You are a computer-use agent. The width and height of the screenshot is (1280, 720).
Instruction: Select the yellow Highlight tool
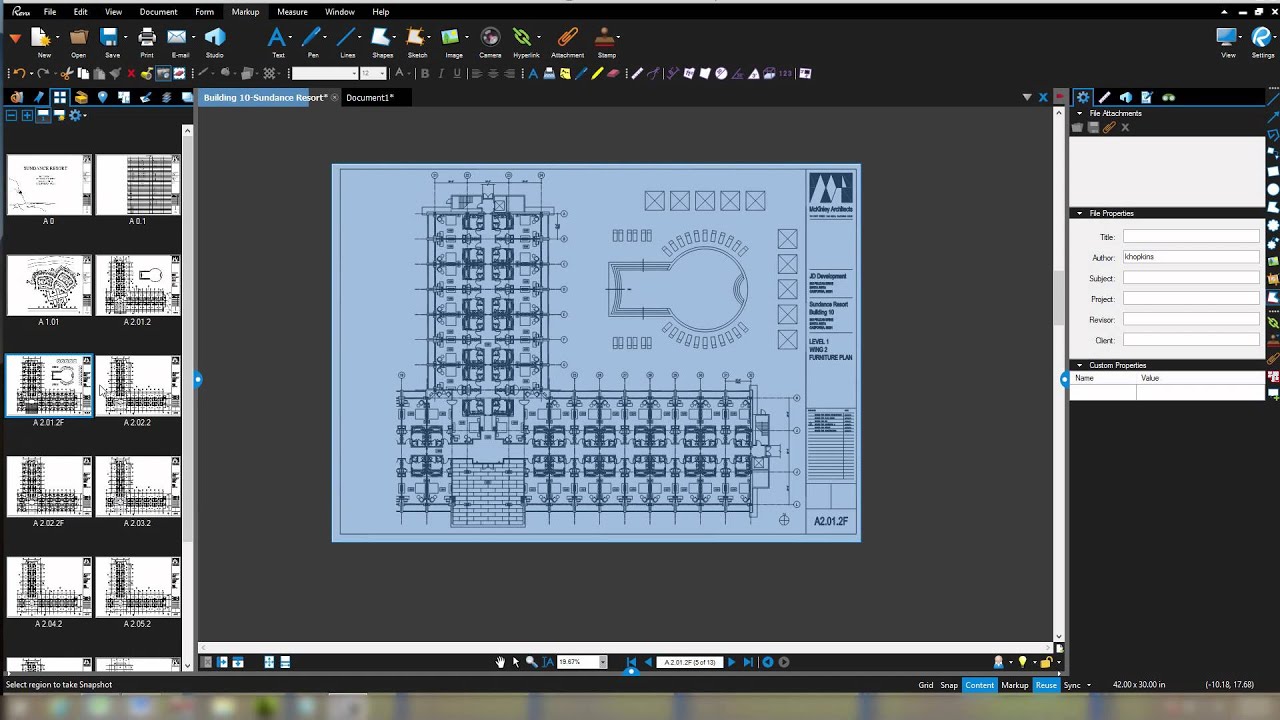[x=597, y=73]
